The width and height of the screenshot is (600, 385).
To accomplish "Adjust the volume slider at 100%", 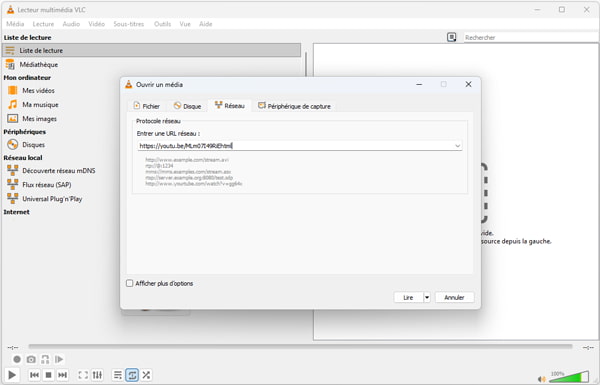I will (x=569, y=377).
